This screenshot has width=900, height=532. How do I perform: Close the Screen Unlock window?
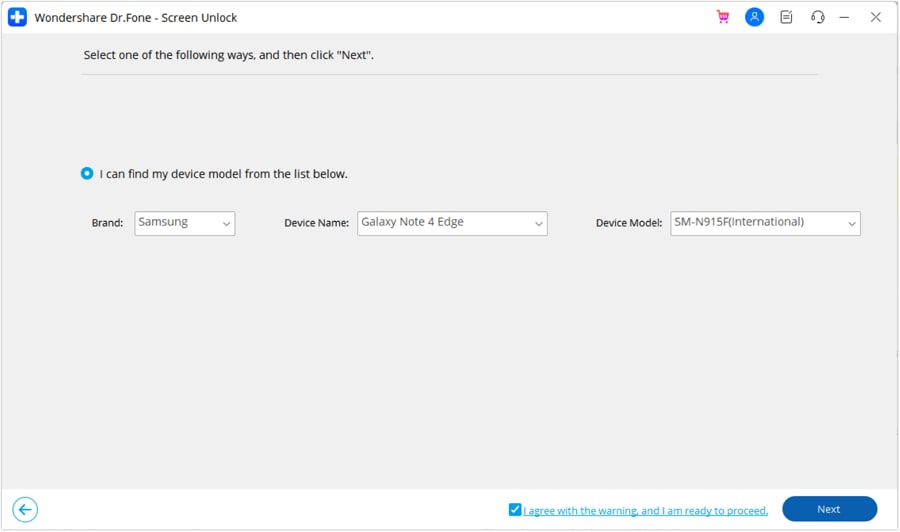(x=876, y=17)
